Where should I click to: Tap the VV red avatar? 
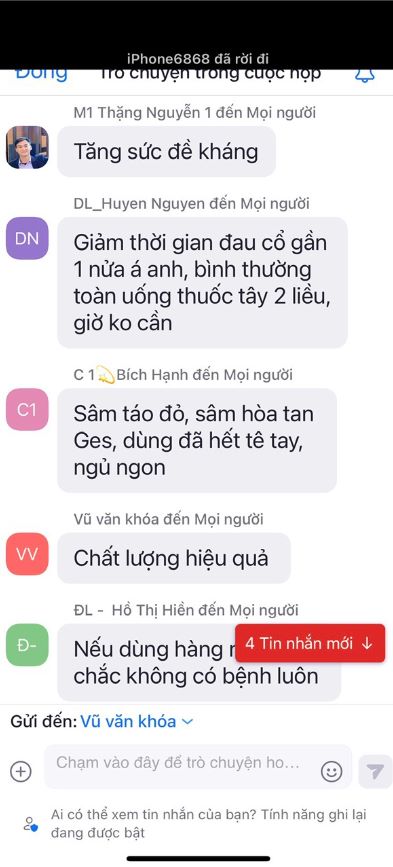click(x=27, y=554)
